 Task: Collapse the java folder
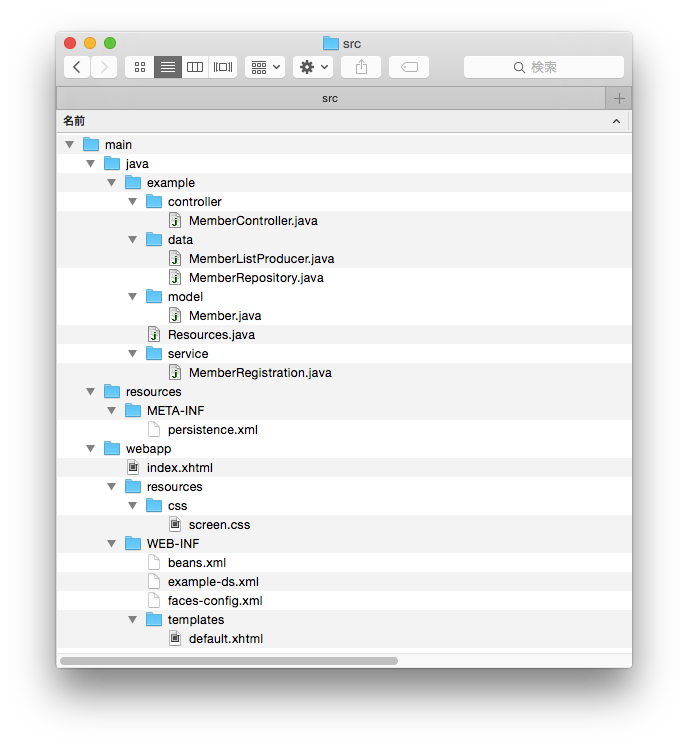[x=91, y=164]
